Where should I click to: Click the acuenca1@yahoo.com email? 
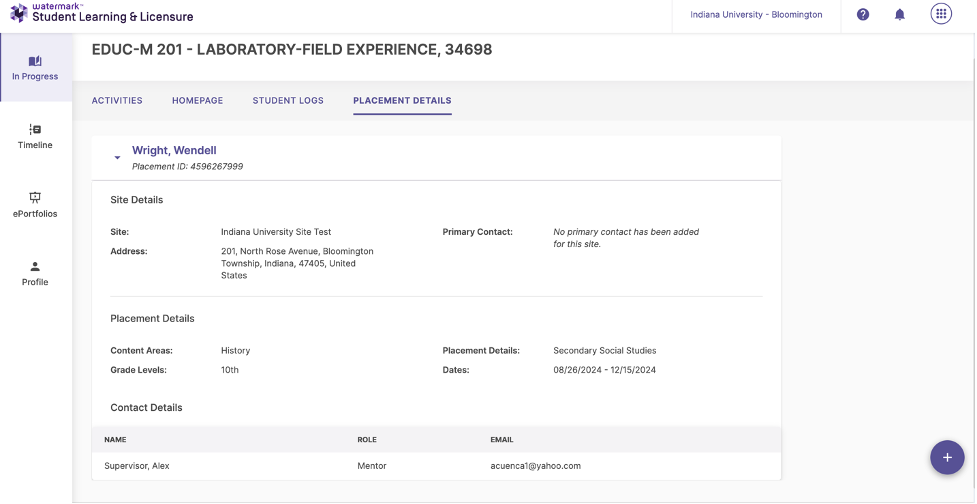tap(535, 466)
